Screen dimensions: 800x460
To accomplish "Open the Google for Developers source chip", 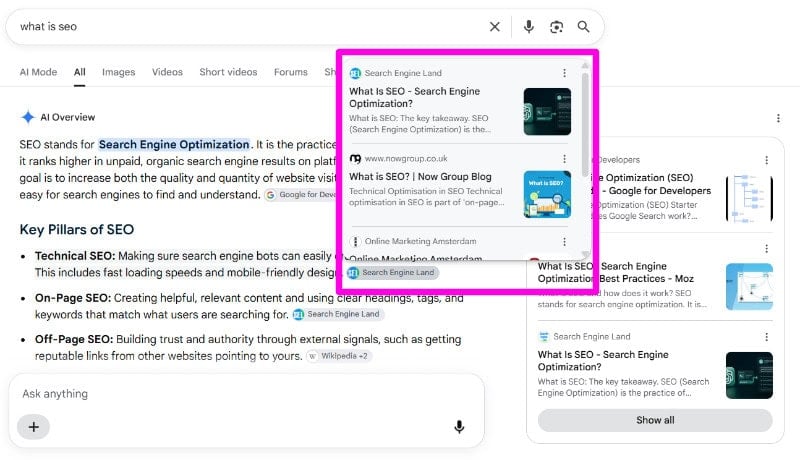I will pos(301,195).
